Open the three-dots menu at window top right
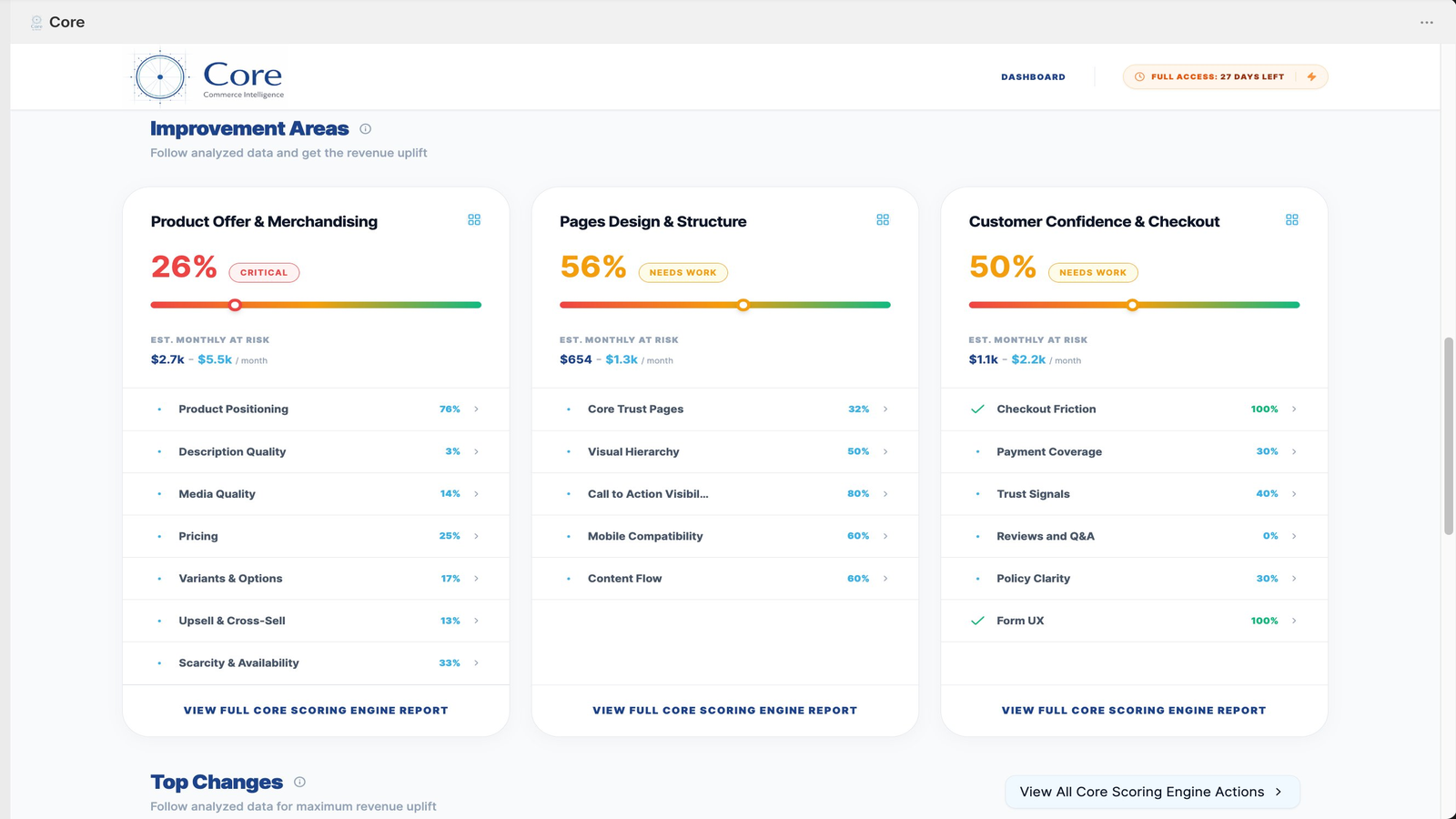The height and width of the screenshot is (819, 1456). [x=1427, y=23]
